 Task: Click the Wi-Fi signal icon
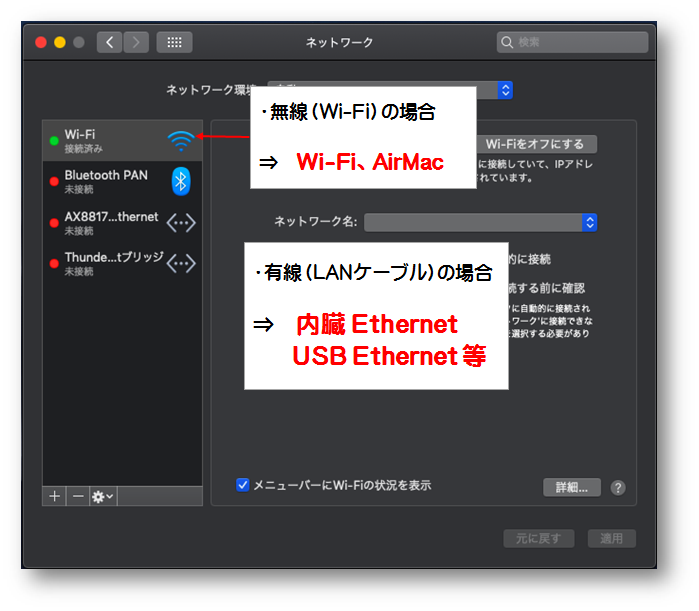coord(181,141)
